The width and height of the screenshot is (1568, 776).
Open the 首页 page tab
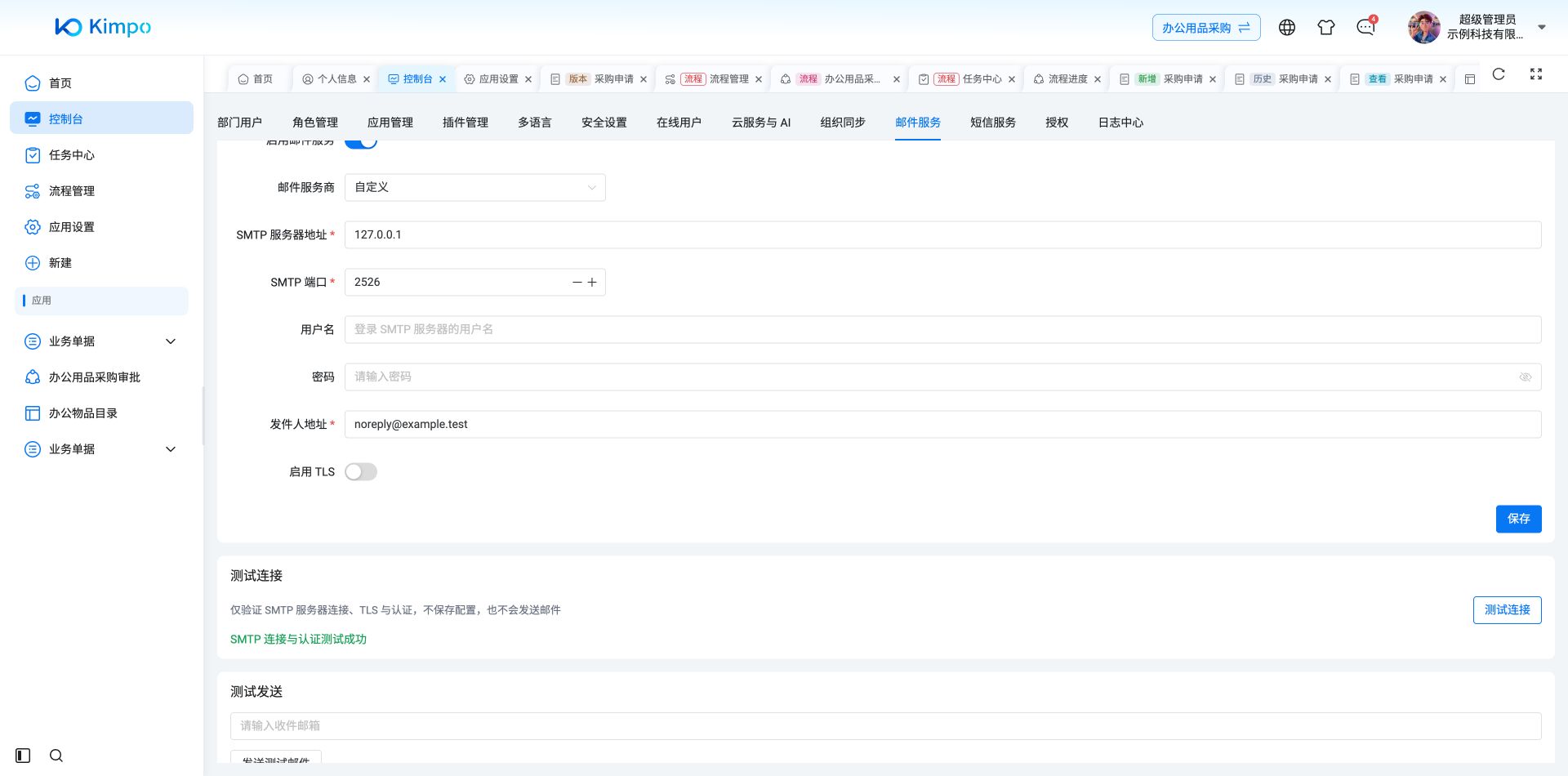[256, 79]
